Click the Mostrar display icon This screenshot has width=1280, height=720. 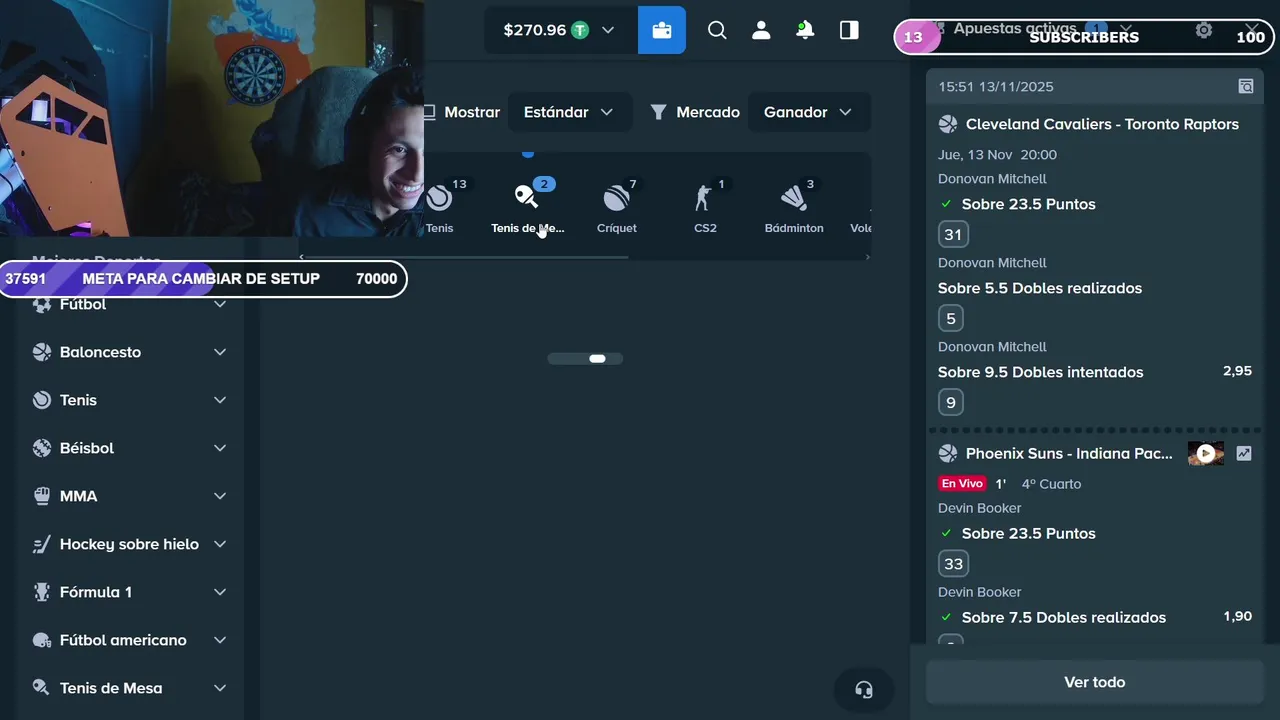tap(430, 112)
